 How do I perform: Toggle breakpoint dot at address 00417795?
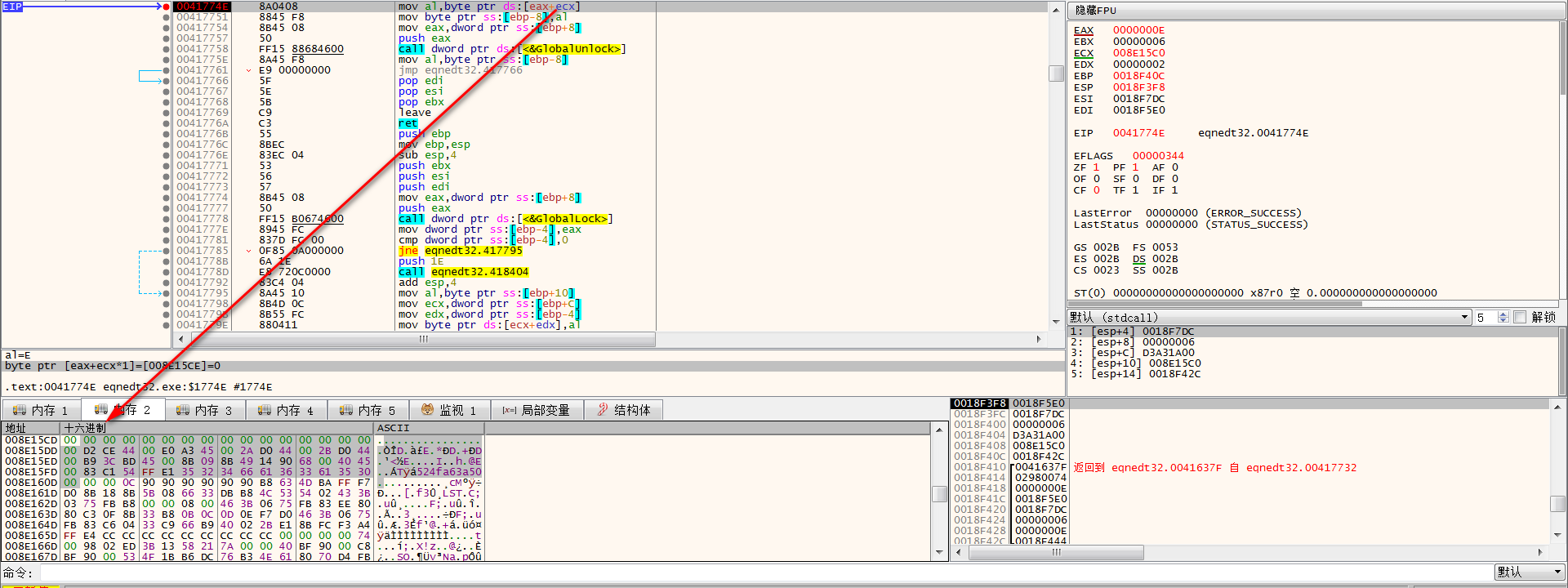[x=167, y=293]
